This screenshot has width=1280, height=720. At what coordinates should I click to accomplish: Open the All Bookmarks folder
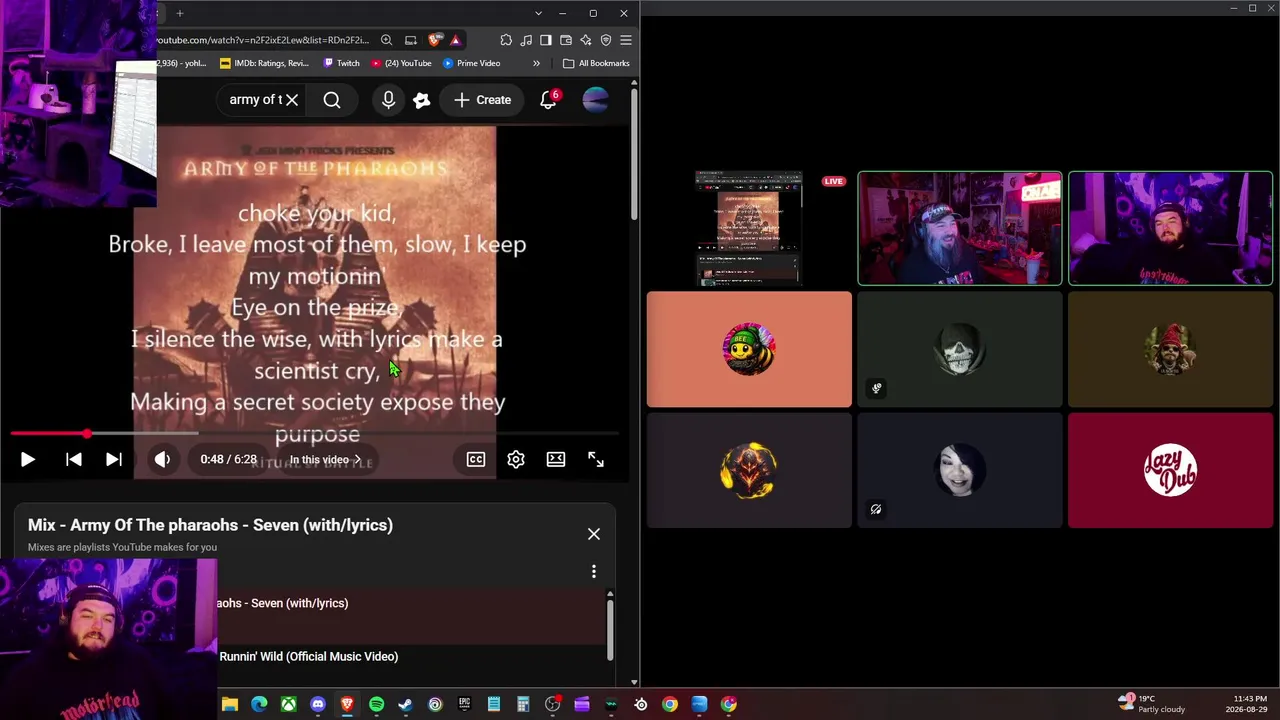point(596,63)
